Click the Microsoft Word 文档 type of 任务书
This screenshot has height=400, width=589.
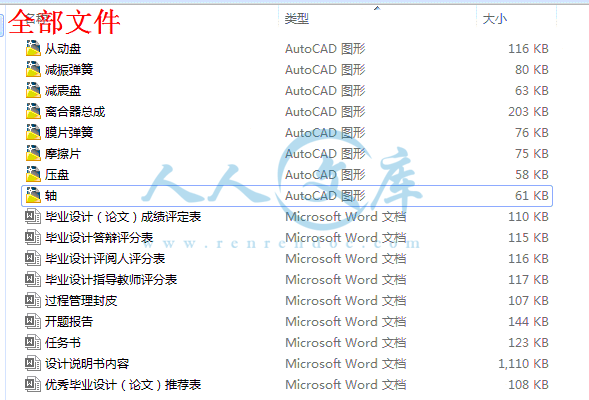(346, 343)
